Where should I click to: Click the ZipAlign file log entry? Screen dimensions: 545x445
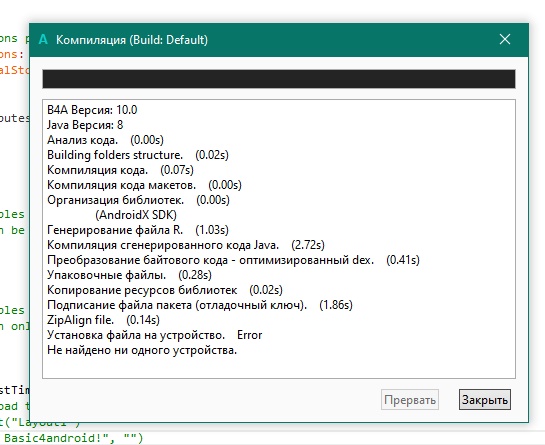103,319
